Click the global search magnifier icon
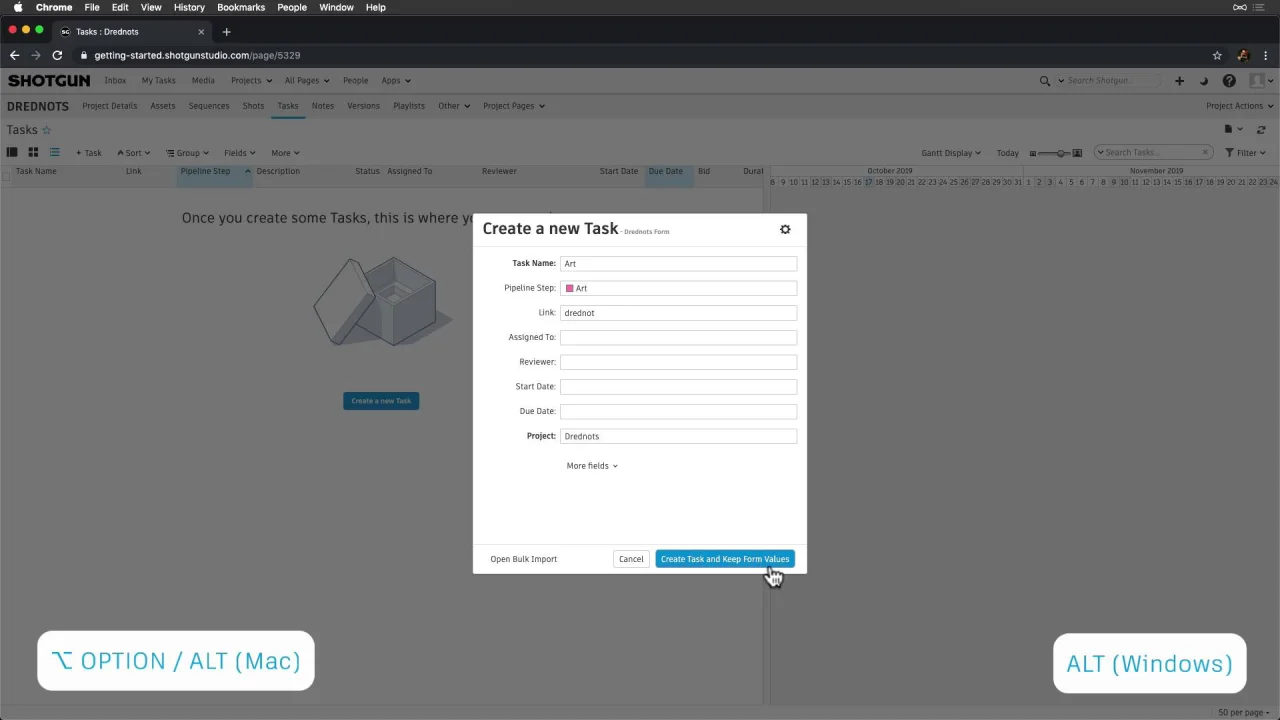 [1045, 81]
